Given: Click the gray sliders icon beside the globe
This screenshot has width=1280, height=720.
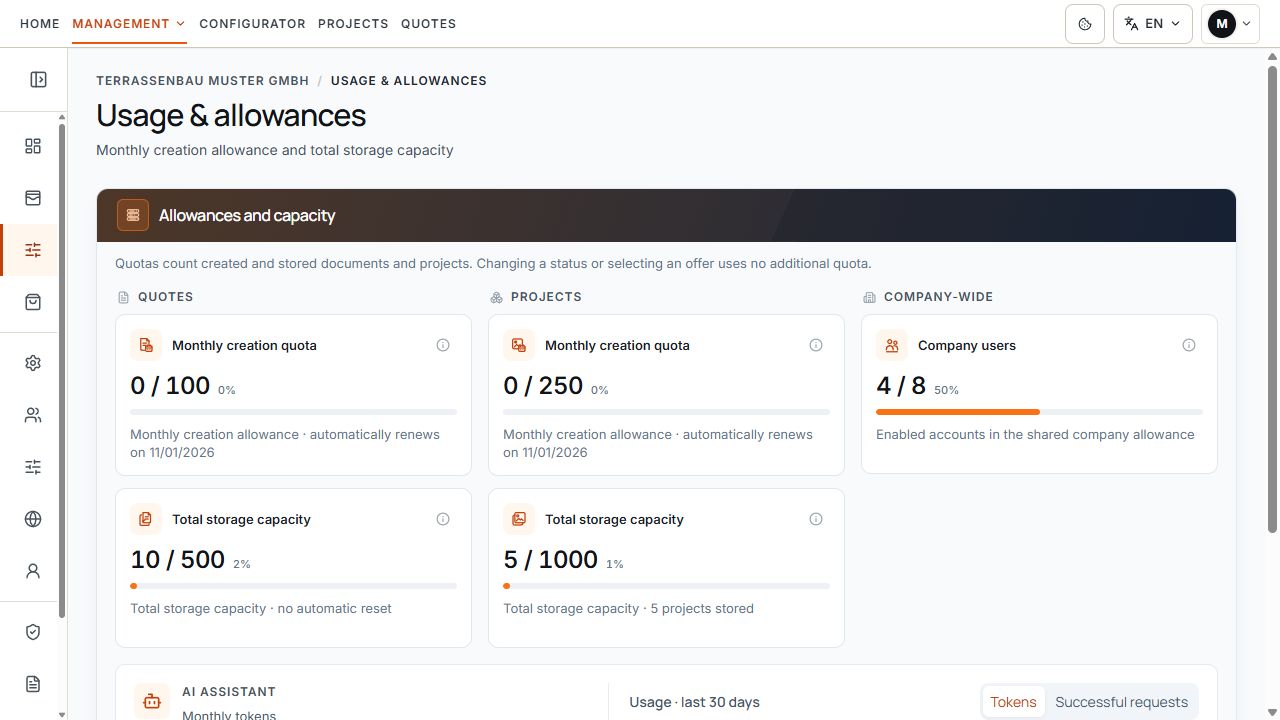Looking at the screenshot, I should [33, 467].
